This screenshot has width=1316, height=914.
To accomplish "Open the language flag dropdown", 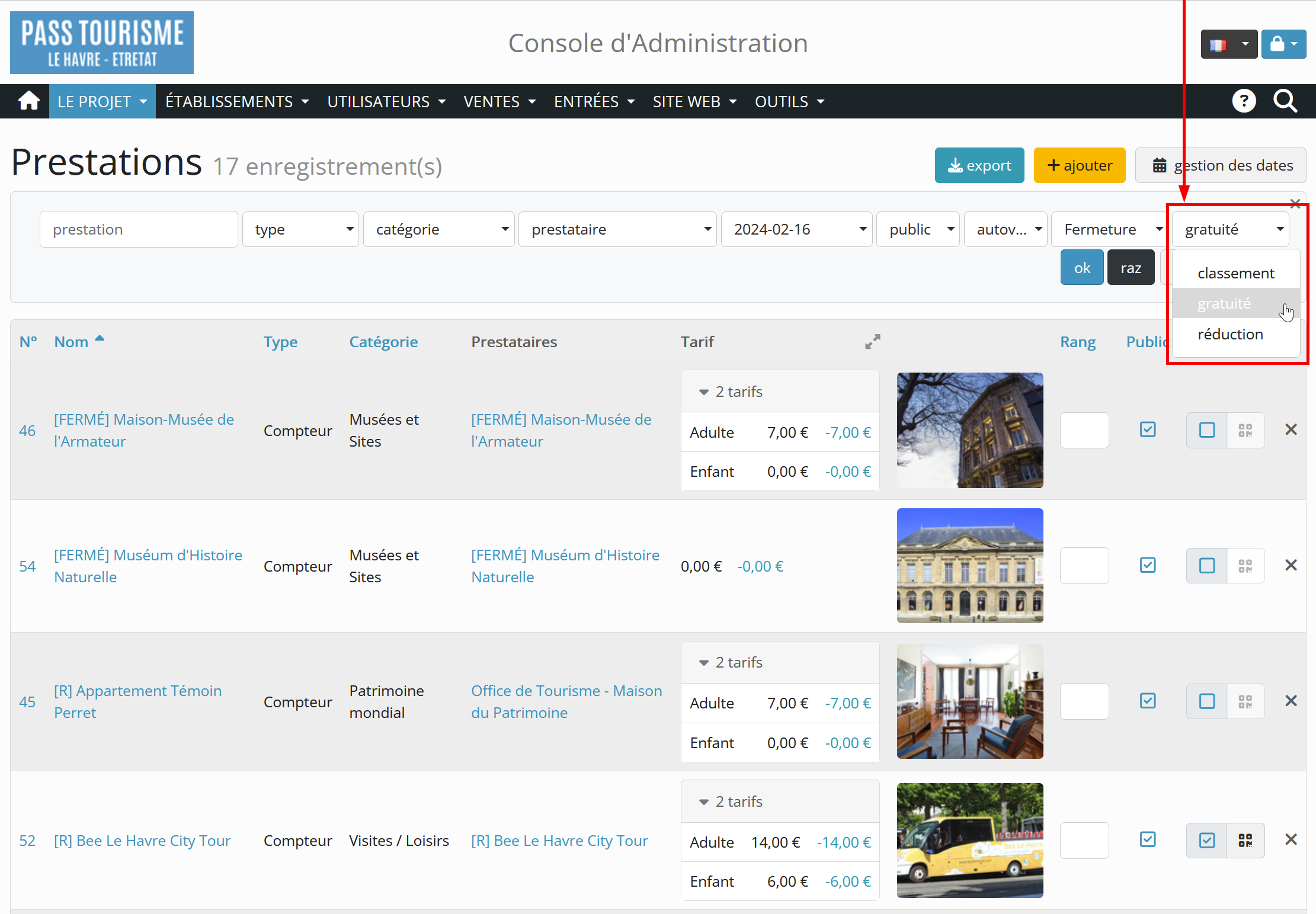I will (x=1228, y=44).
